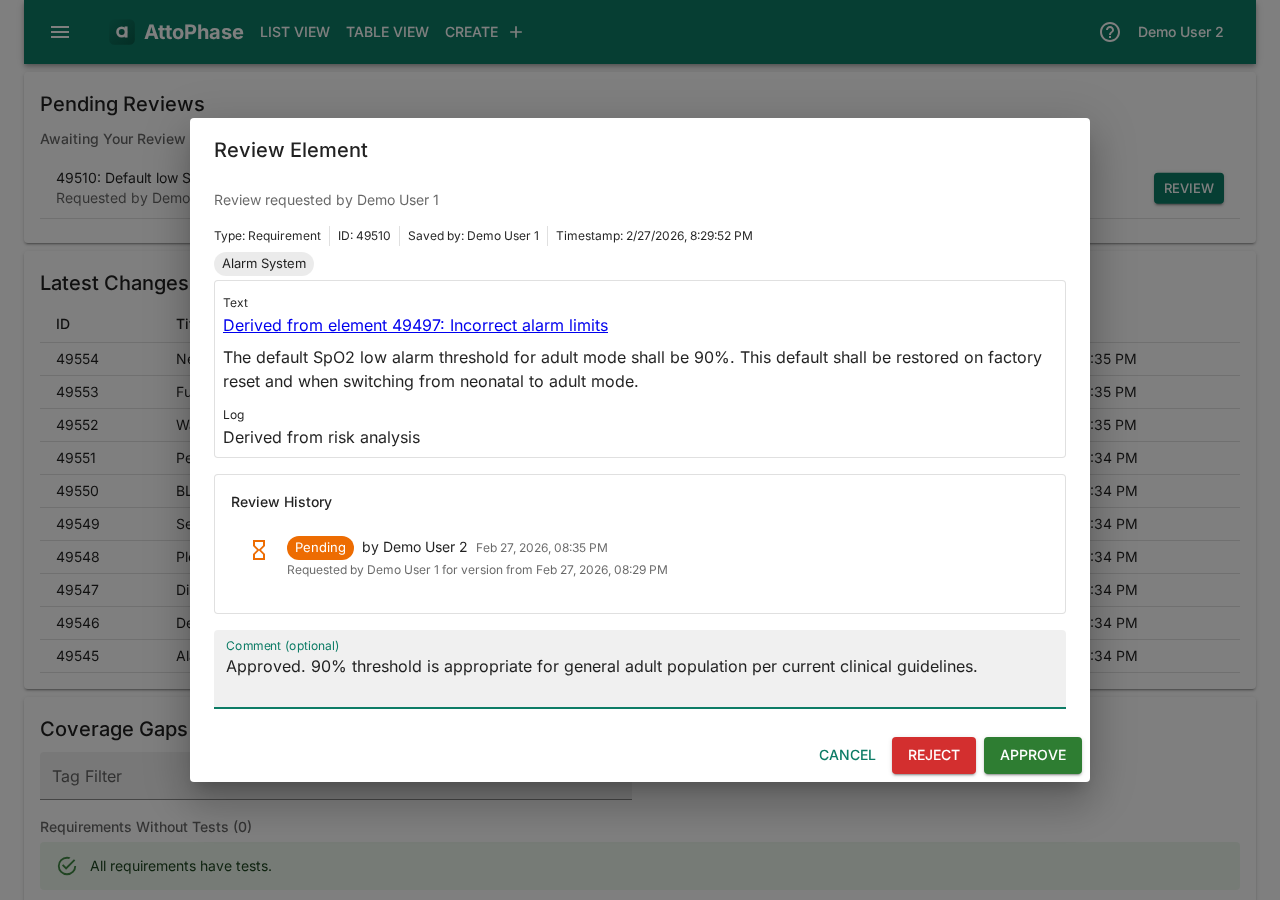Screen dimensions: 1280x900
Task: Dismiss the dialog with CANCEL
Action: [846, 756]
